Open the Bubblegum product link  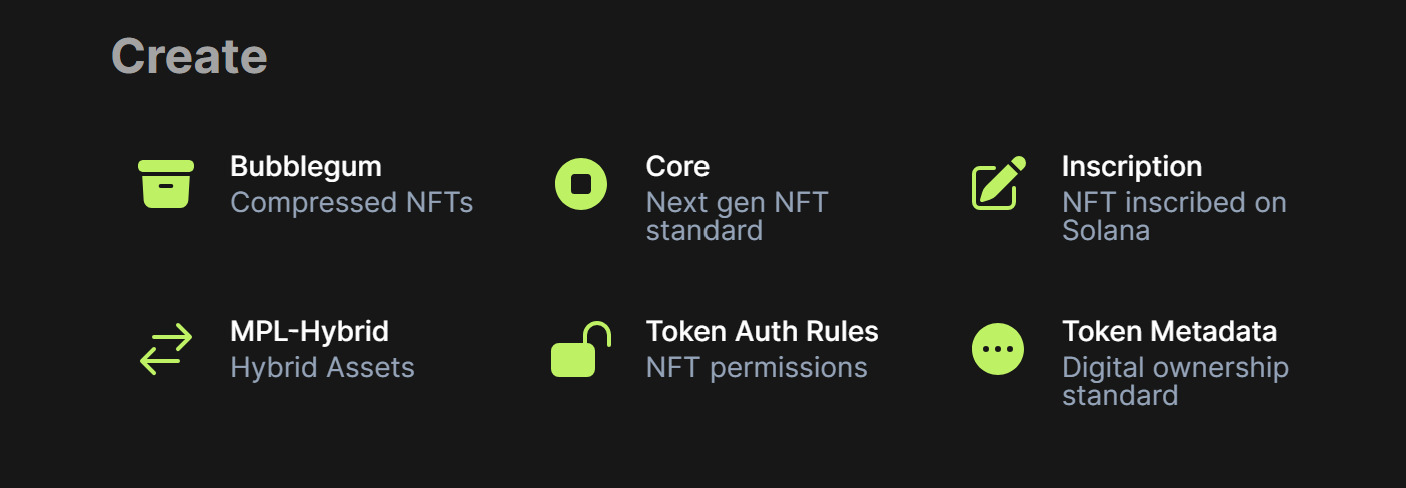coord(306,166)
